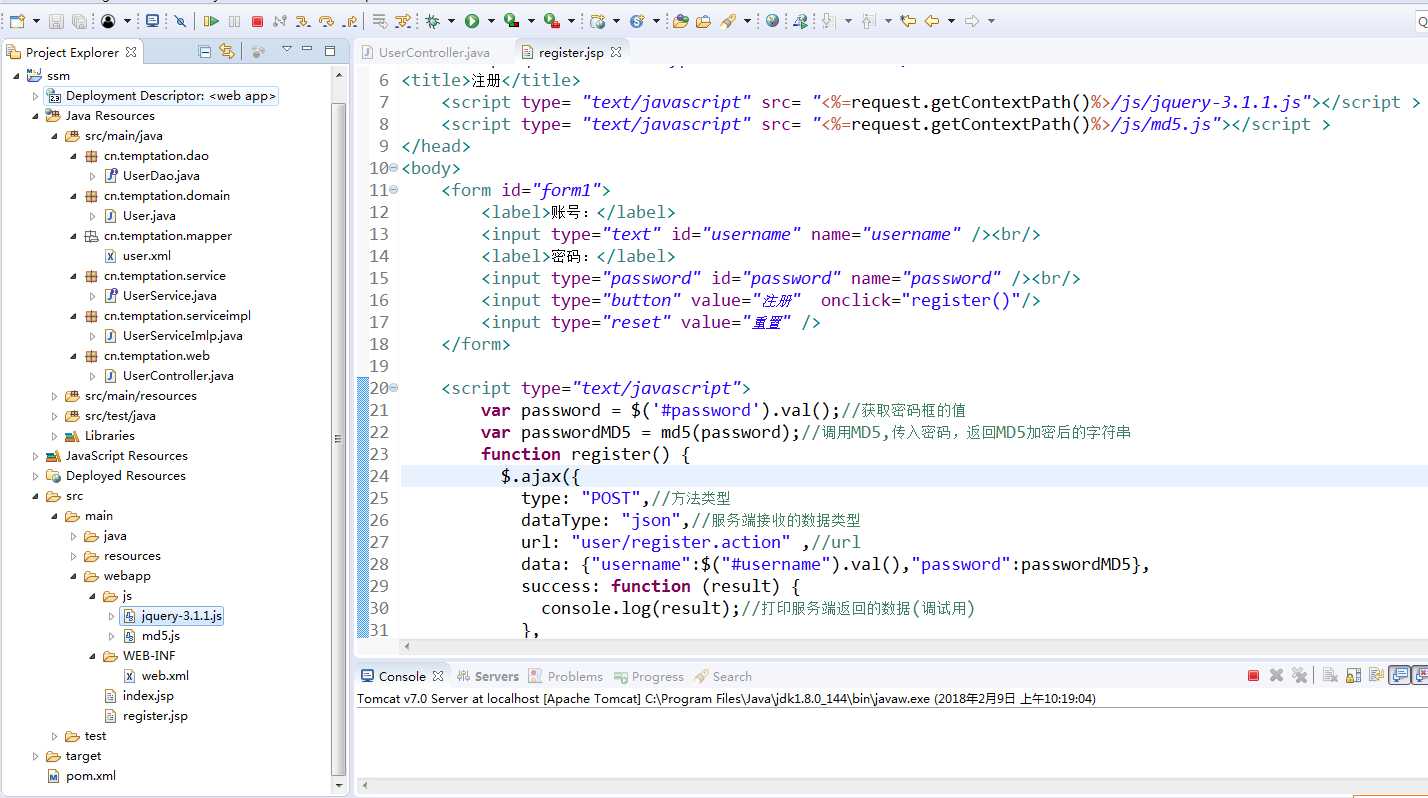Image resolution: width=1428 pixels, height=798 pixels.
Task: Click the Step Into icon
Action: click(x=303, y=21)
